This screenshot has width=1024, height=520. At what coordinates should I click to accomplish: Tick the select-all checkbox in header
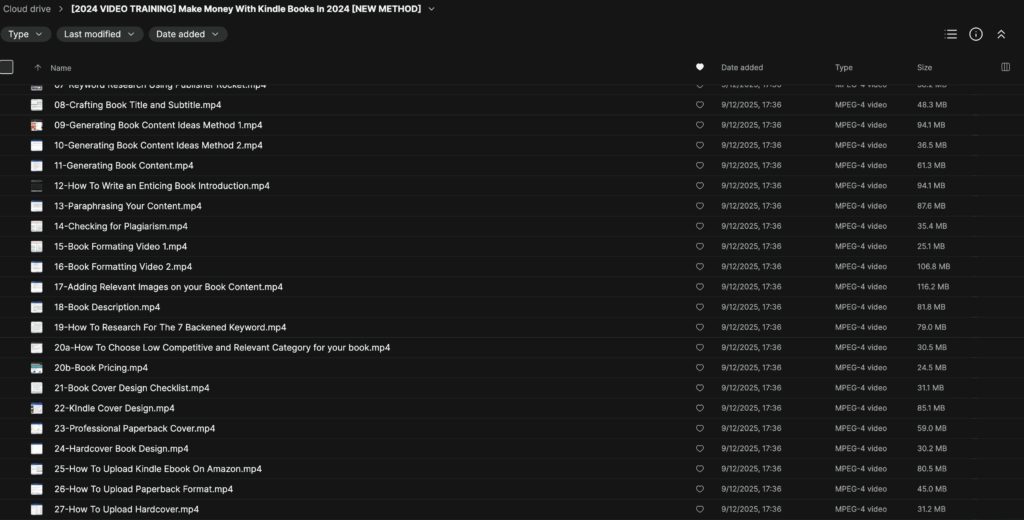7,67
